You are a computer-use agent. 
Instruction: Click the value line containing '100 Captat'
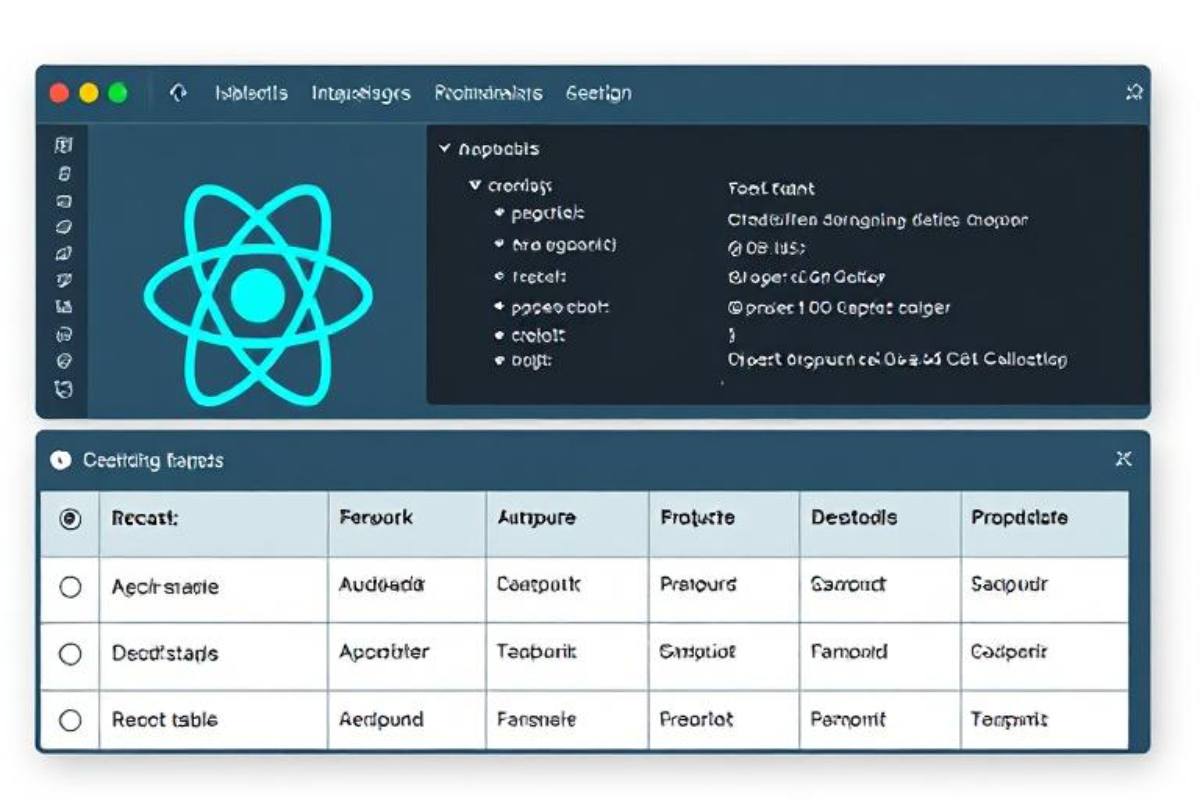pos(839,308)
